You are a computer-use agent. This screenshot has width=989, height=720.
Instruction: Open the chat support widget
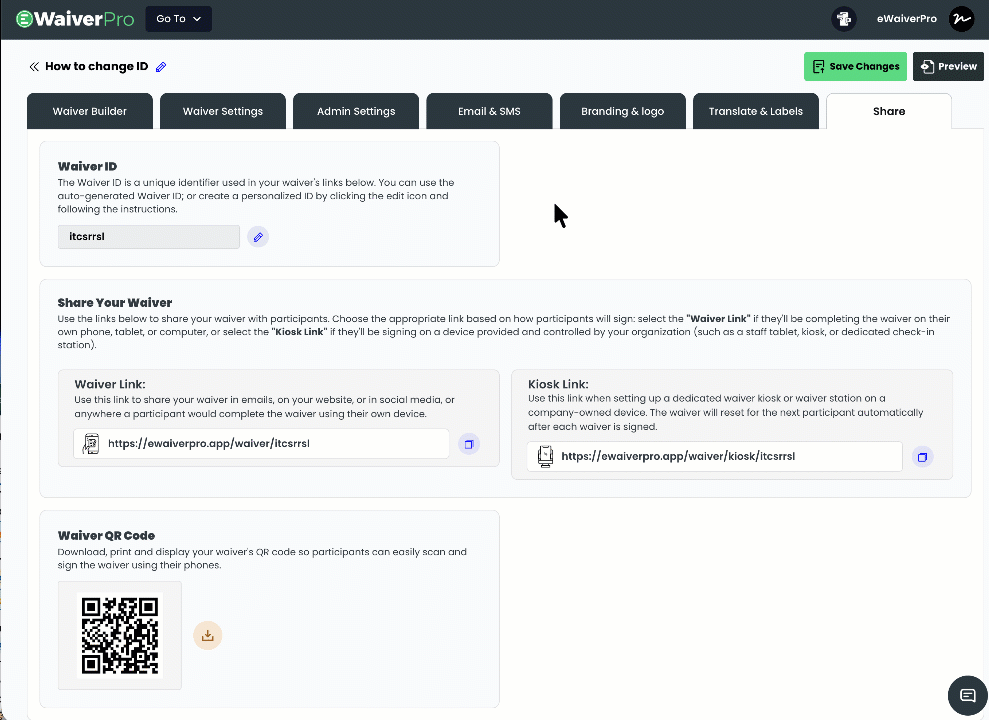pos(967,695)
